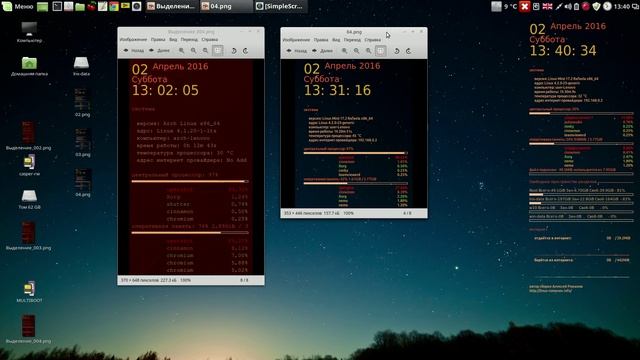
Task: Open the panel clock showing 13:40
Action: click(622, 6)
